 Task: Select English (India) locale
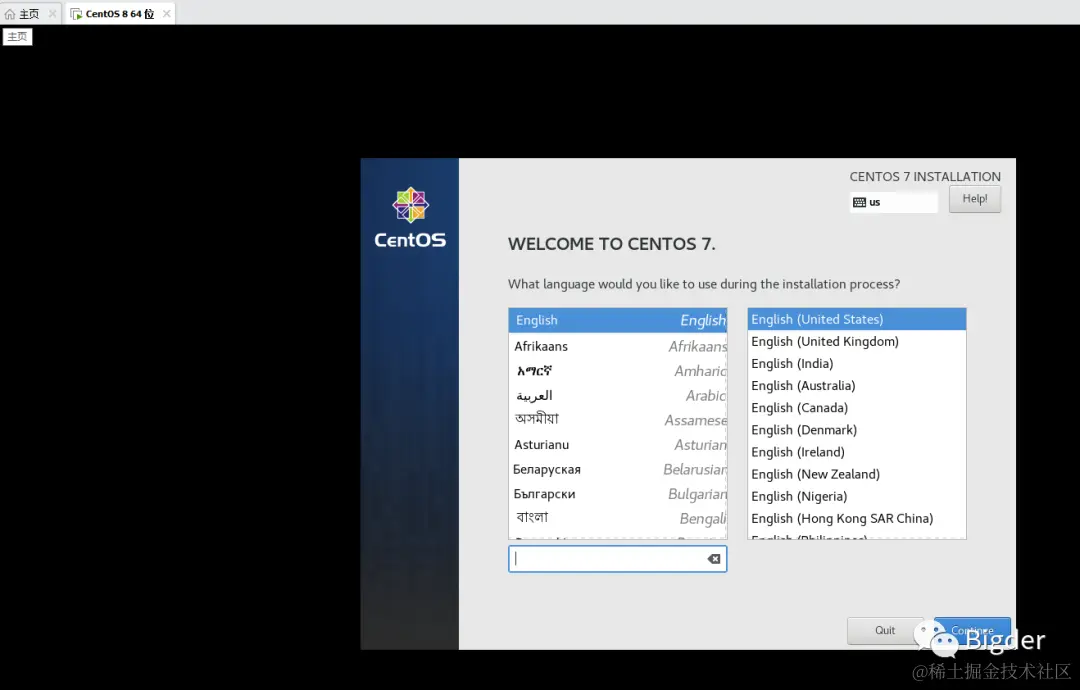pyautogui.click(x=857, y=363)
